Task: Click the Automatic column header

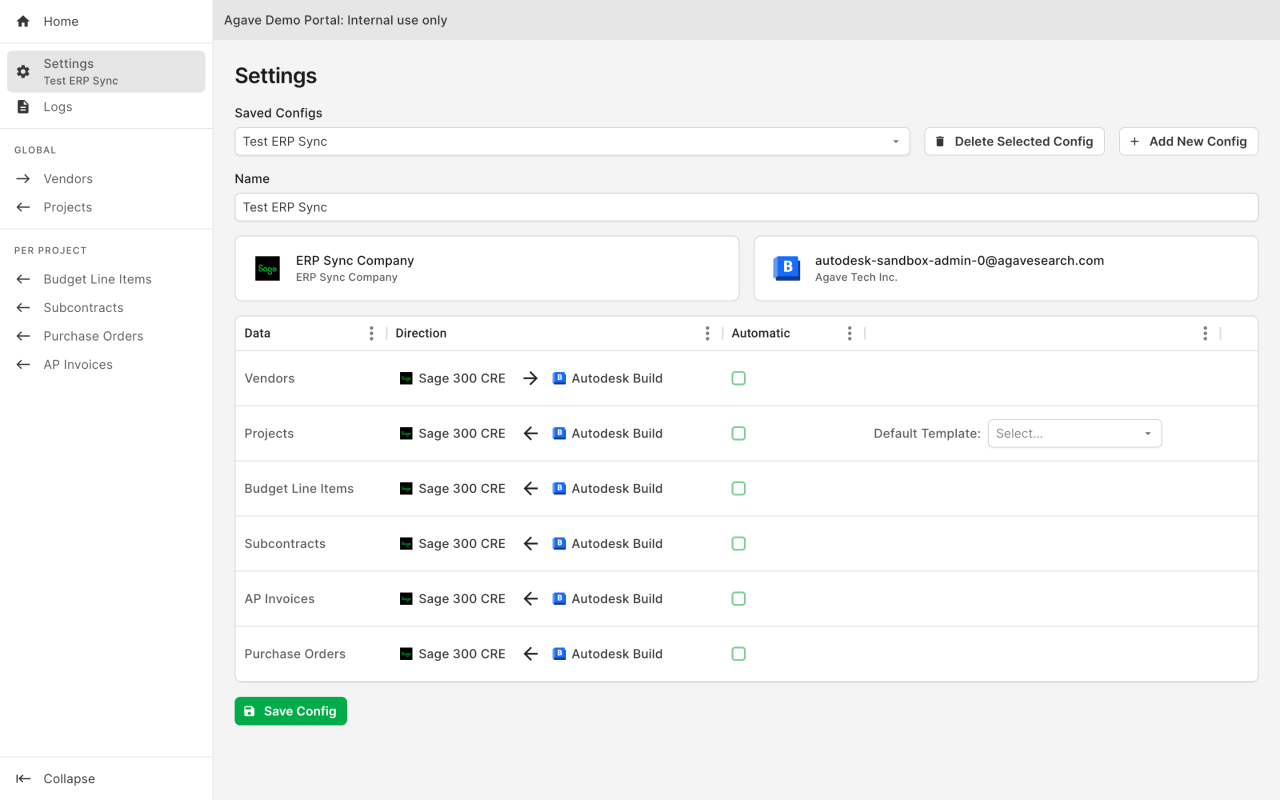Action: coord(761,333)
